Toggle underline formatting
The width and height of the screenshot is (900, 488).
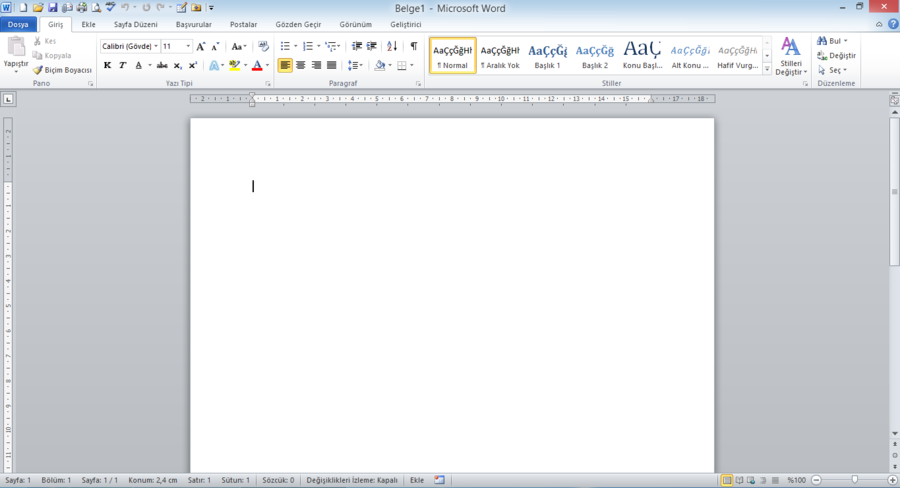[138, 65]
